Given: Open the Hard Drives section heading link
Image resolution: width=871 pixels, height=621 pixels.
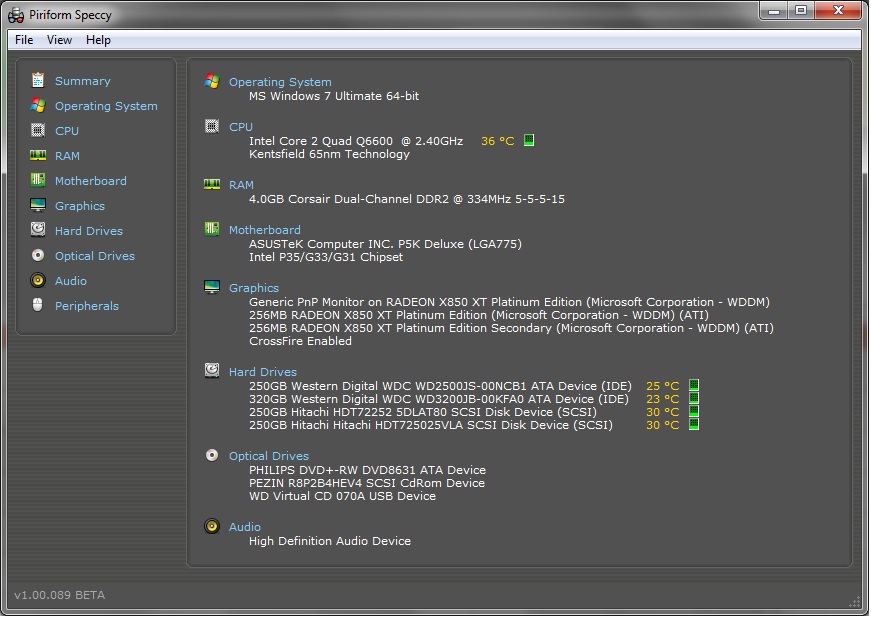Looking at the screenshot, I should 263,372.
